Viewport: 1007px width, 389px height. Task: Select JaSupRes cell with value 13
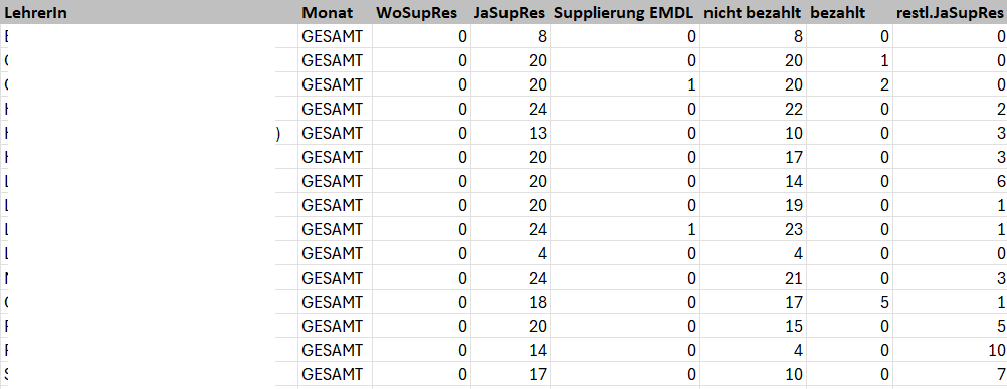[510, 133]
